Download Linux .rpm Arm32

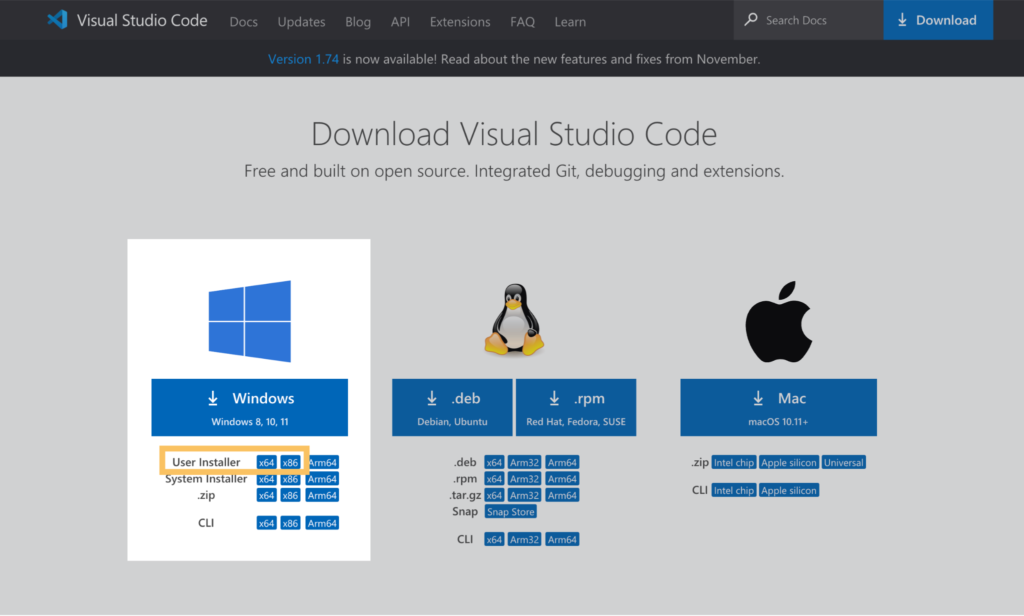point(524,479)
